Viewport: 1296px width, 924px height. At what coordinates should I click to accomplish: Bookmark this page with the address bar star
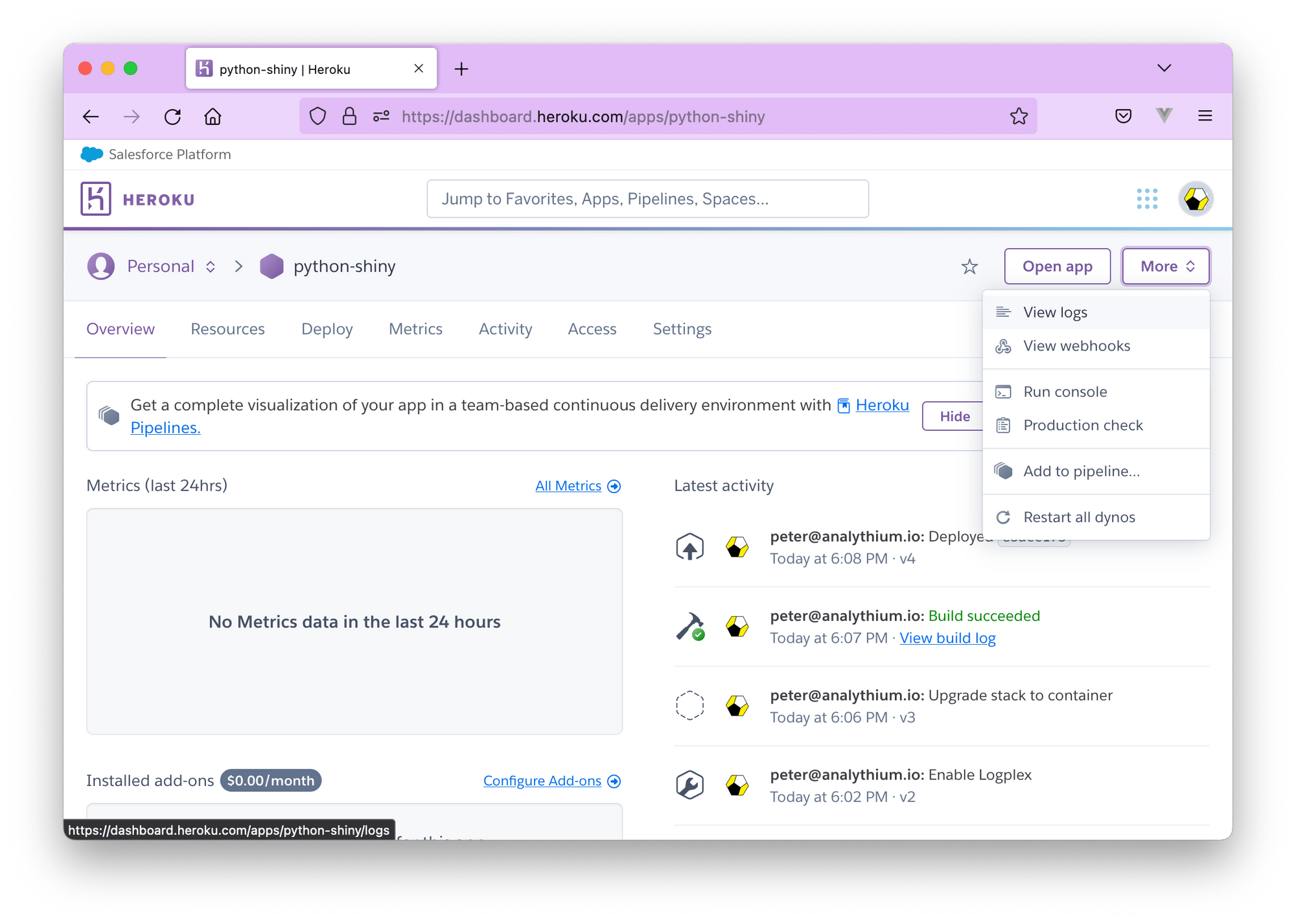coord(1018,117)
